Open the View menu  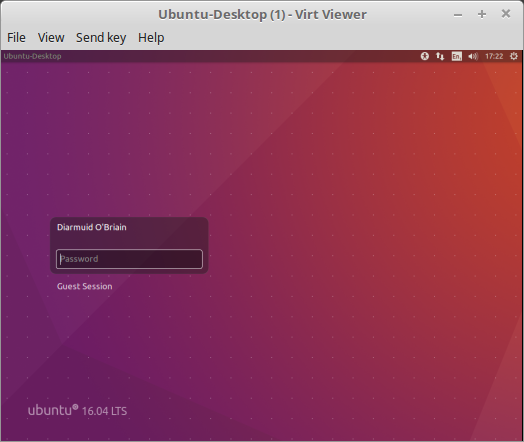click(51, 37)
